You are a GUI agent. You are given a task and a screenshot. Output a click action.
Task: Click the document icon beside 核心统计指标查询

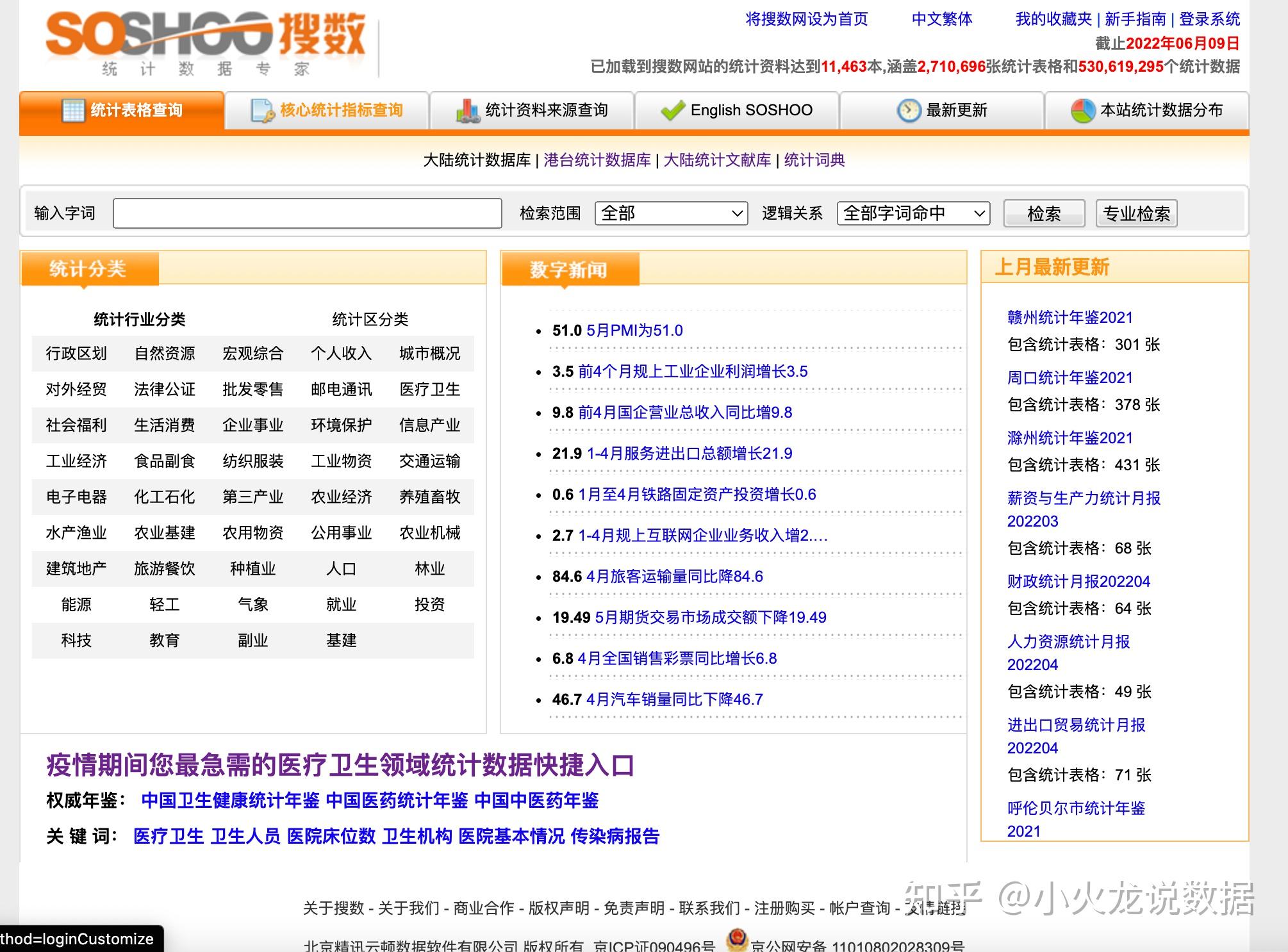(262, 111)
